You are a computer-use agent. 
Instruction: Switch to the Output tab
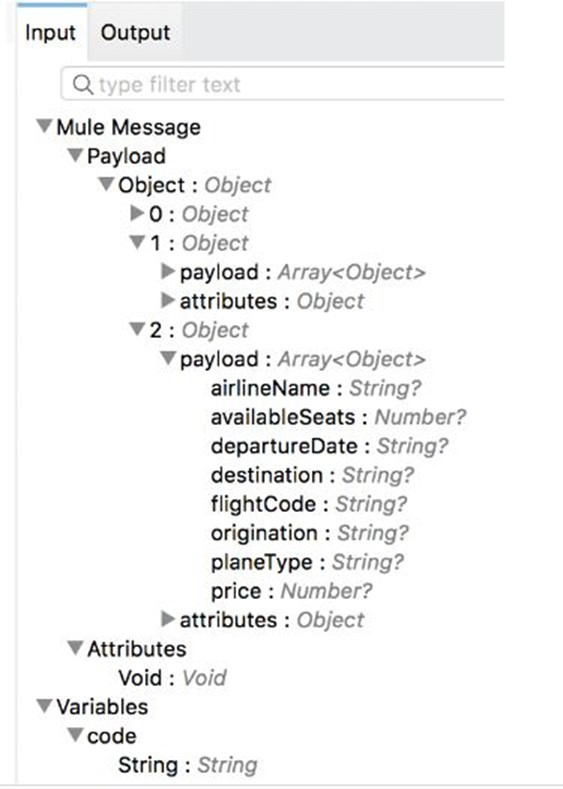pos(135,33)
